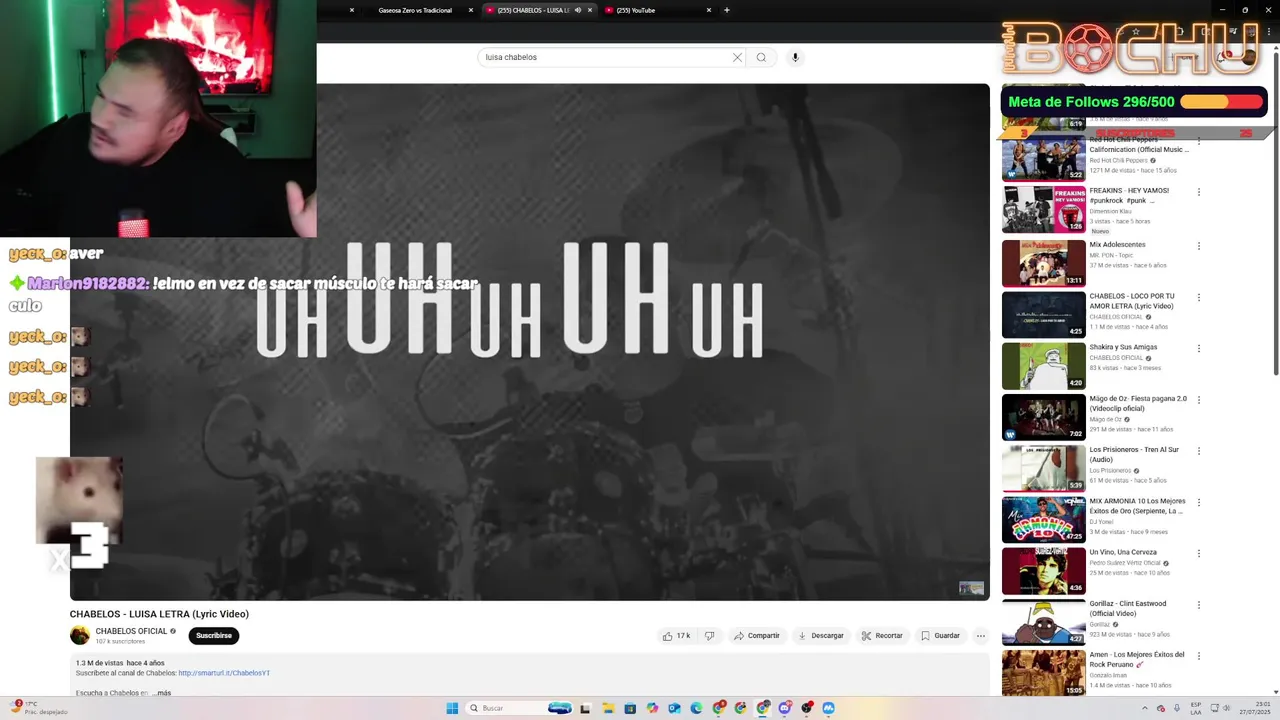Clear the 'luisa chabelos' search text with the X

tap(737, 57)
